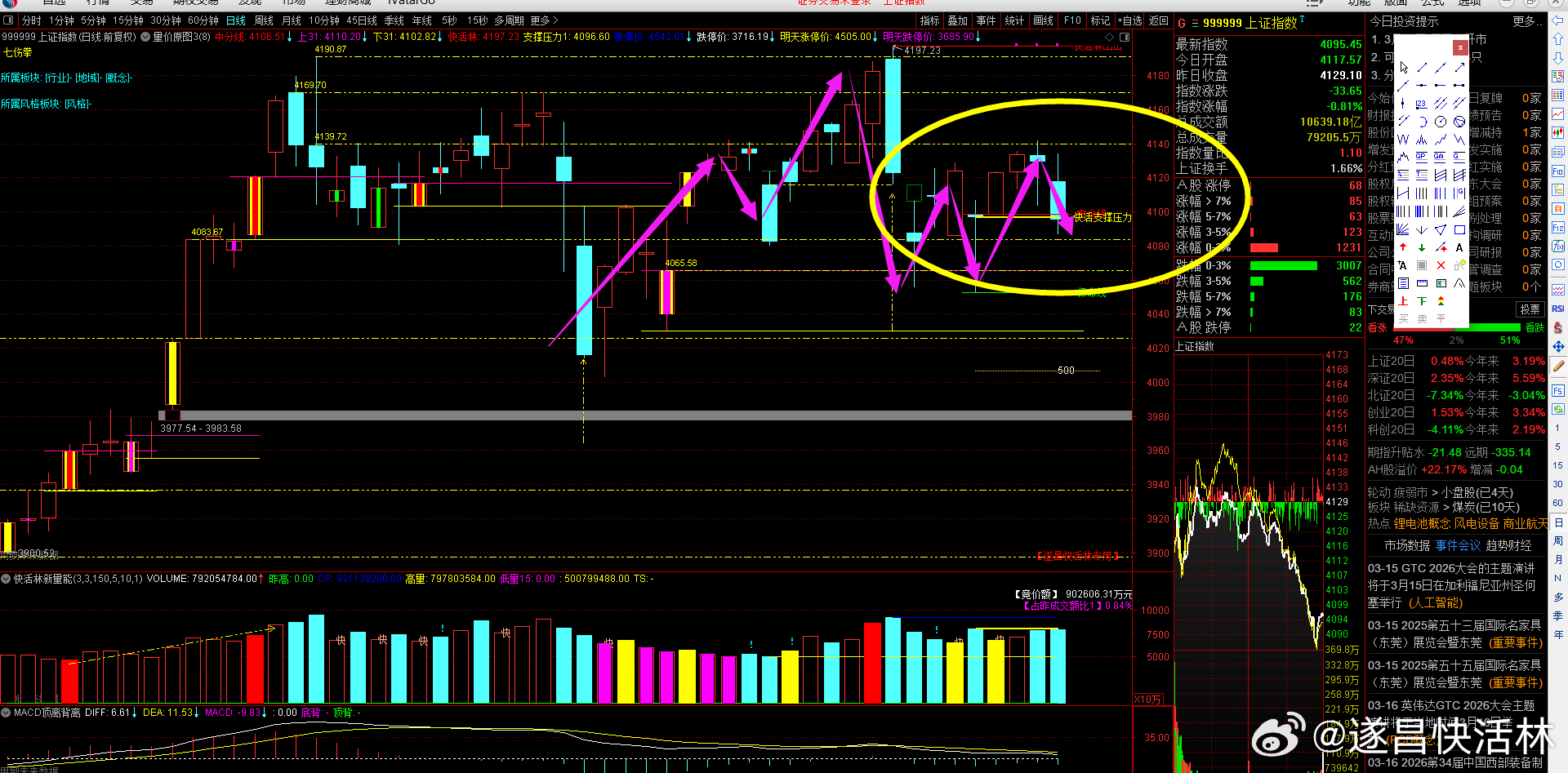The height and width of the screenshot is (773, 1568).
Task: Toggle the 量价原图 indicator check circle
Action: [145, 37]
